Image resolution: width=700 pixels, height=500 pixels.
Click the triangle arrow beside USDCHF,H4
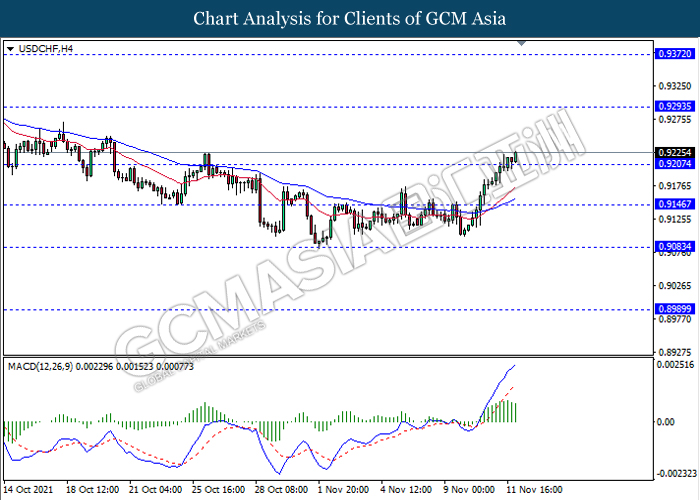tap(10, 47)
